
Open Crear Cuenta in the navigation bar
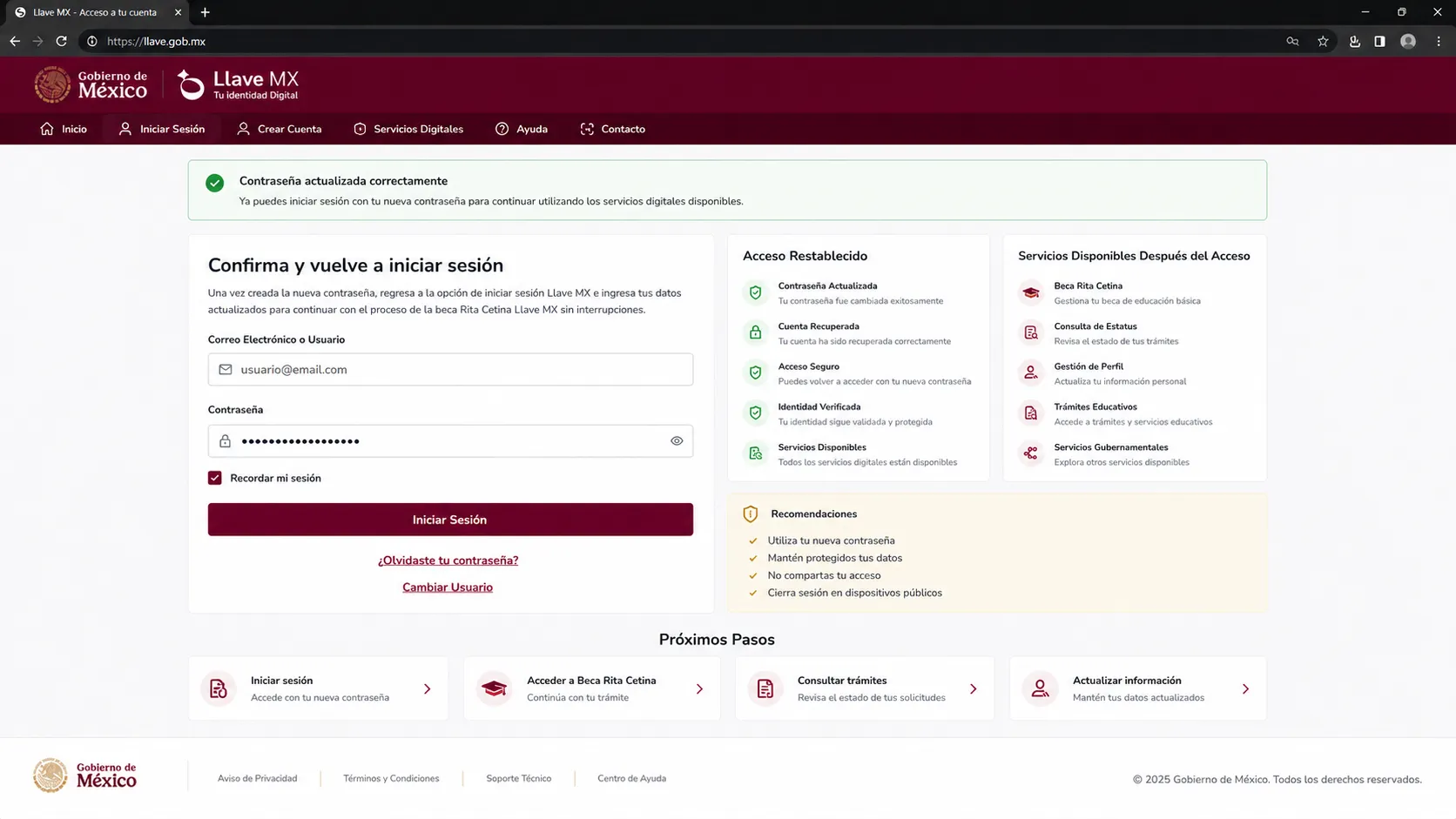click(280, 129)
